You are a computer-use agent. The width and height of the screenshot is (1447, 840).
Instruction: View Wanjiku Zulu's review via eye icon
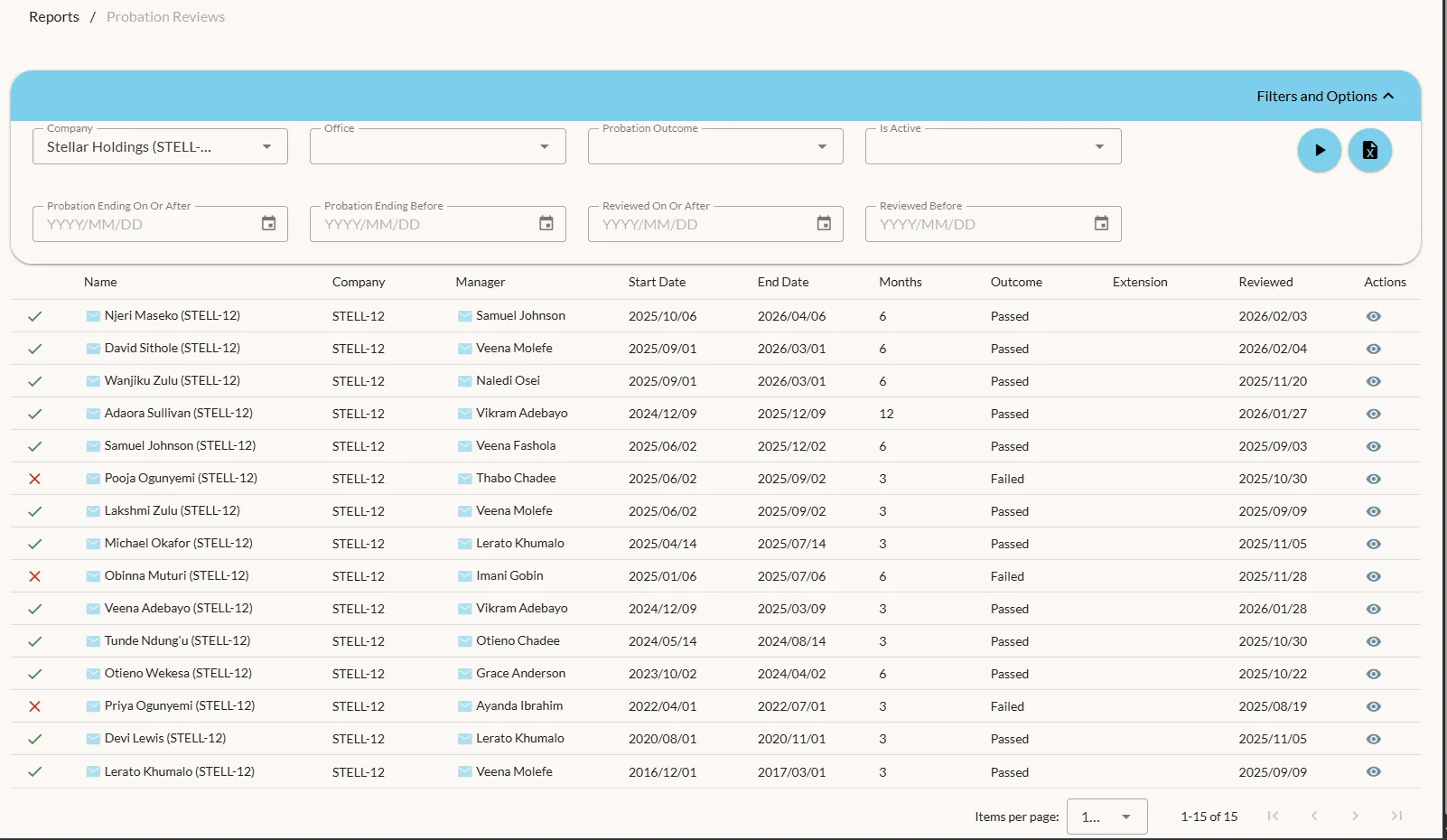pos(1373,381)
